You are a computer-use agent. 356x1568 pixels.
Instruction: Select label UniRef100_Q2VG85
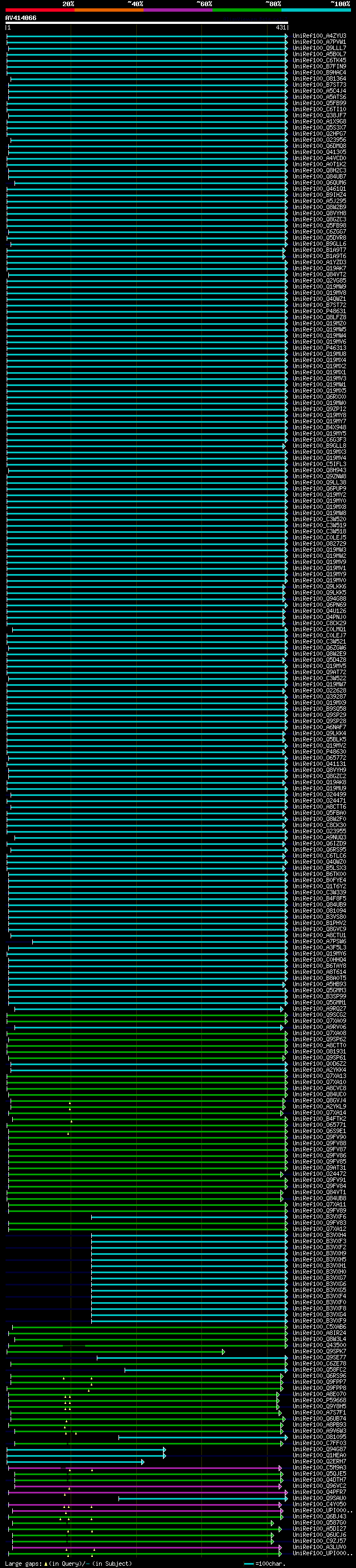[x=319, y=280]
